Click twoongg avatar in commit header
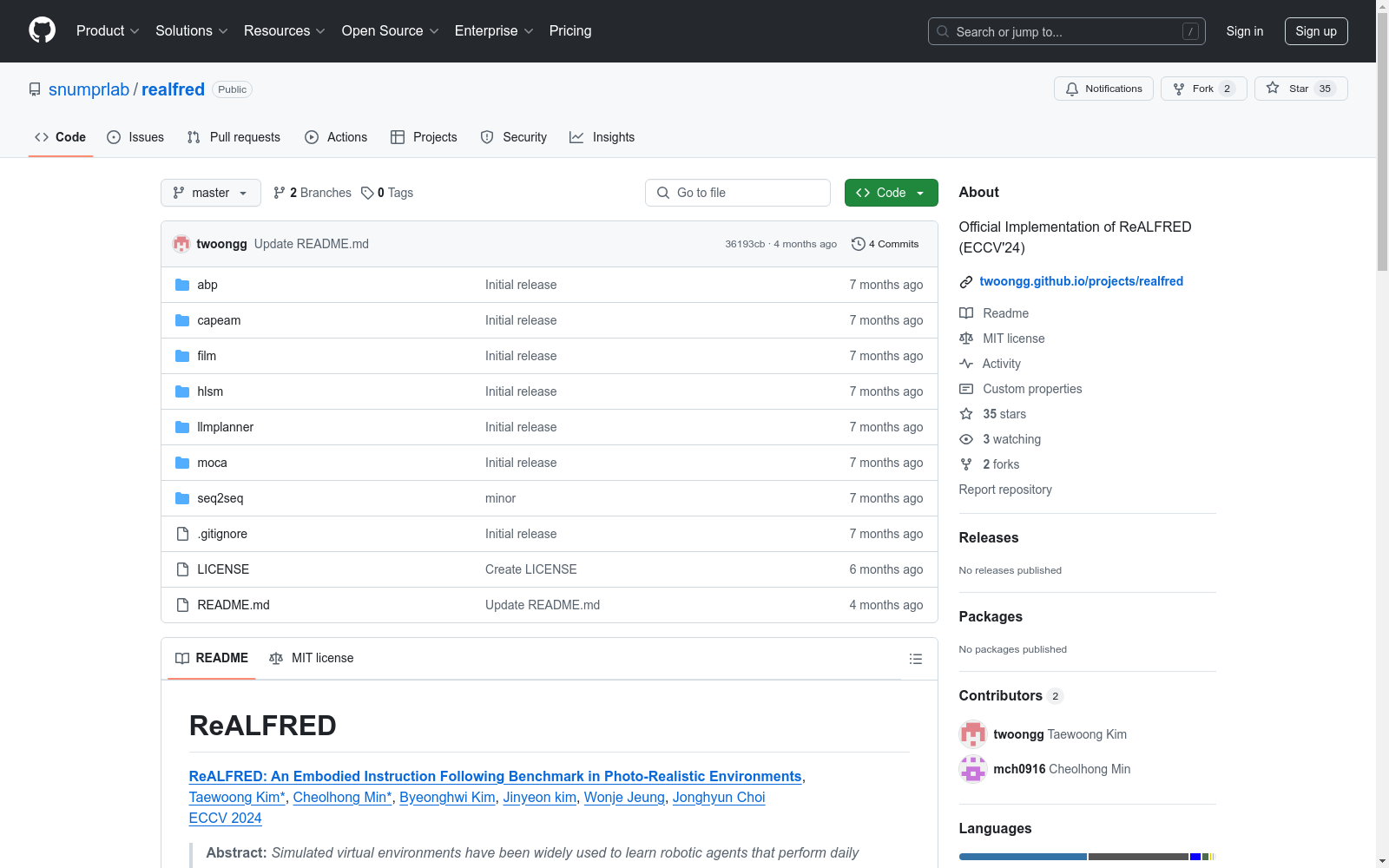The width and height of the screenshot is (1389, 868). [181, 244]
